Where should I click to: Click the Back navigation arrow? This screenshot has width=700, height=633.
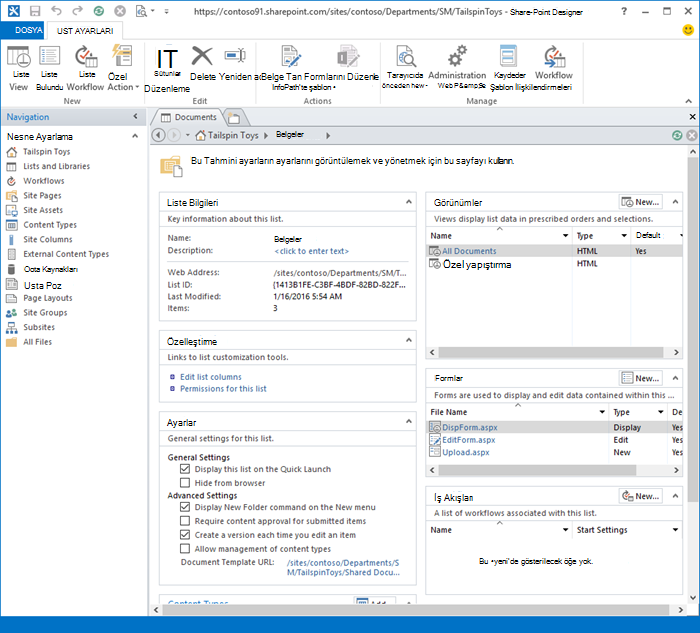[x=158, y=135]
